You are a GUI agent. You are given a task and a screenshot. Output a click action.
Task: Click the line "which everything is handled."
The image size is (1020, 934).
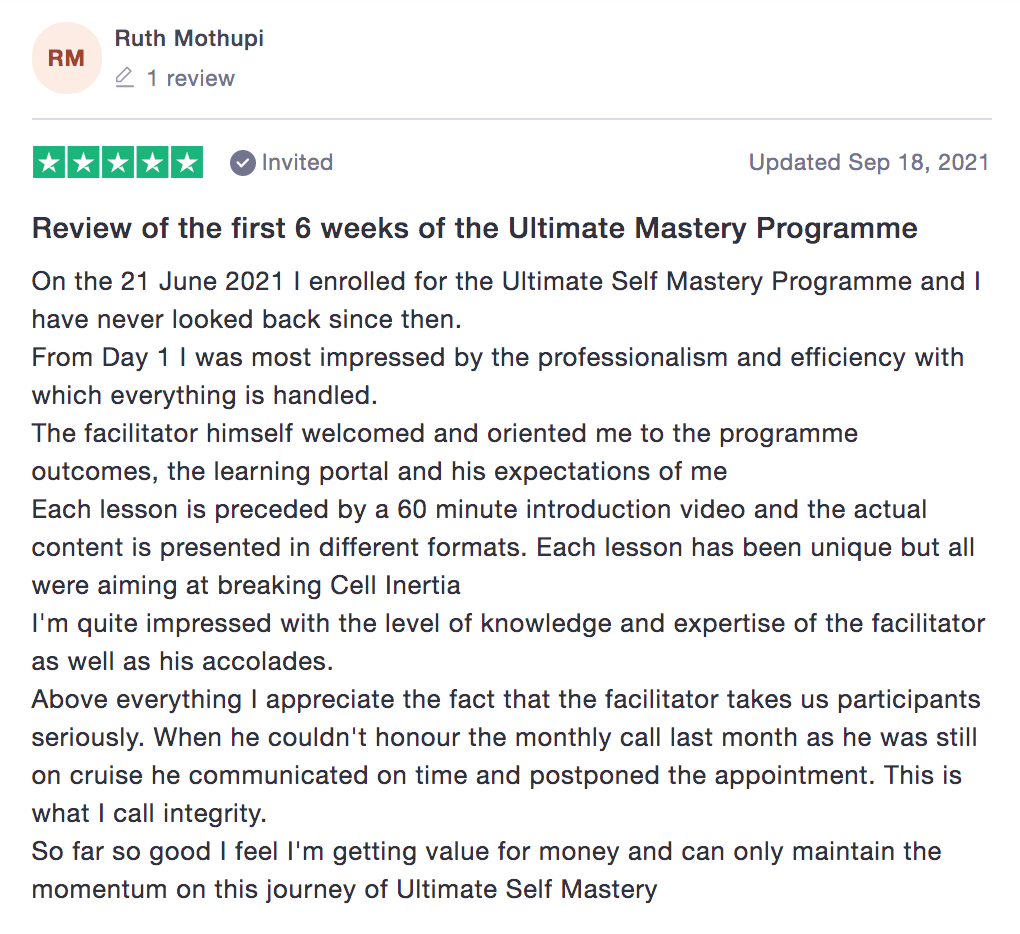(x=204, y=395)
